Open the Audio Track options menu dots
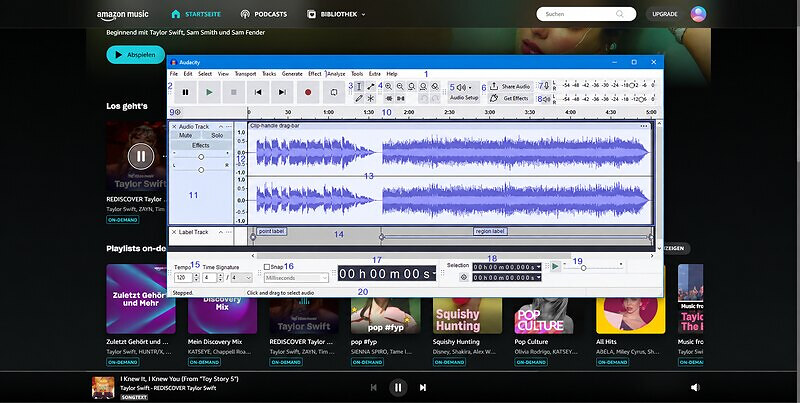 [229, 127]
